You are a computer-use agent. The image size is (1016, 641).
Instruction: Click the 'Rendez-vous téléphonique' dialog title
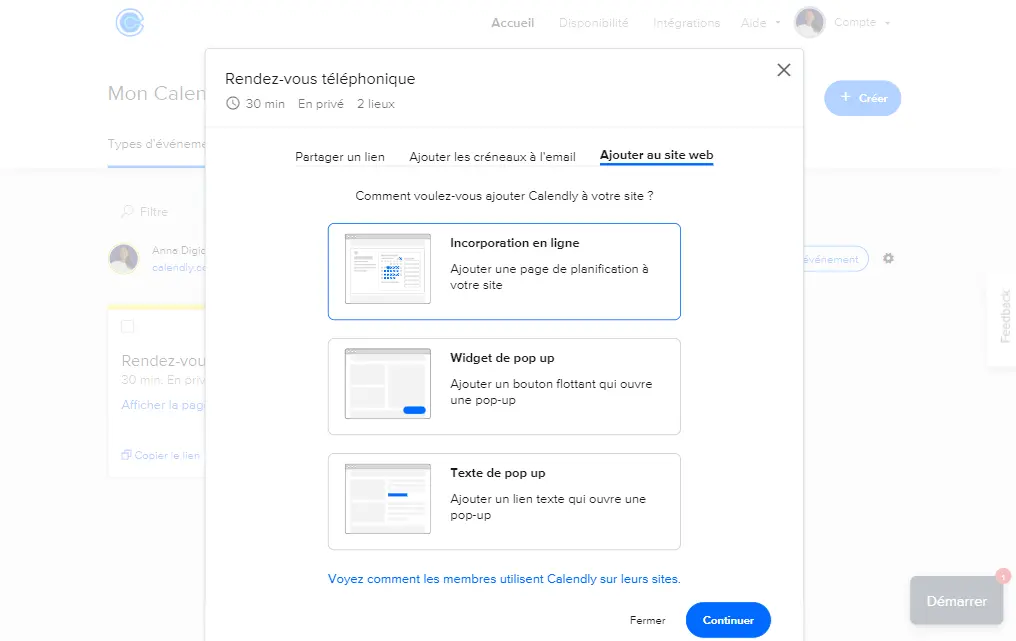(x=320, y=79)
